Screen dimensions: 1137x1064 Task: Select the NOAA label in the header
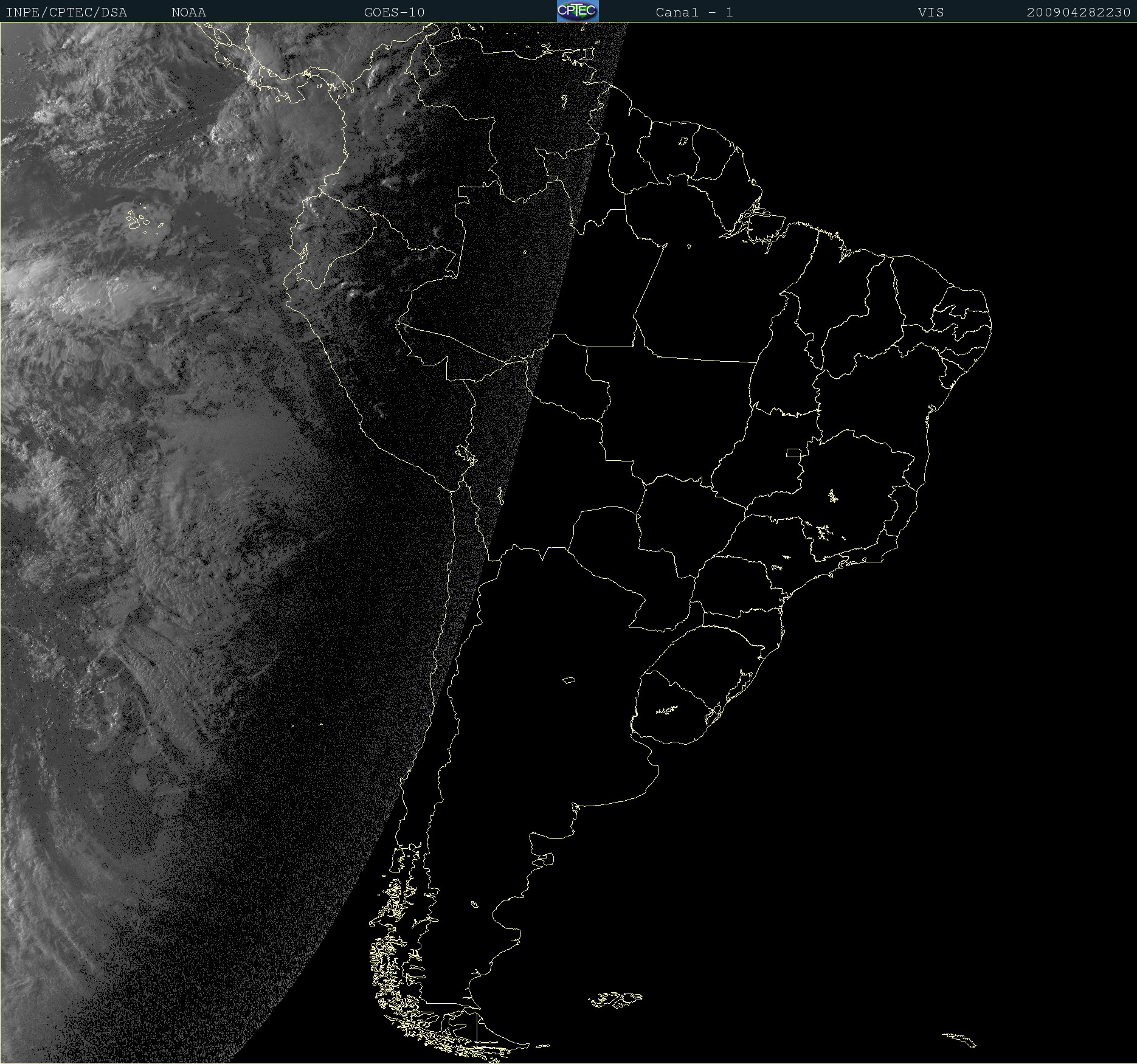click(189, 12)
